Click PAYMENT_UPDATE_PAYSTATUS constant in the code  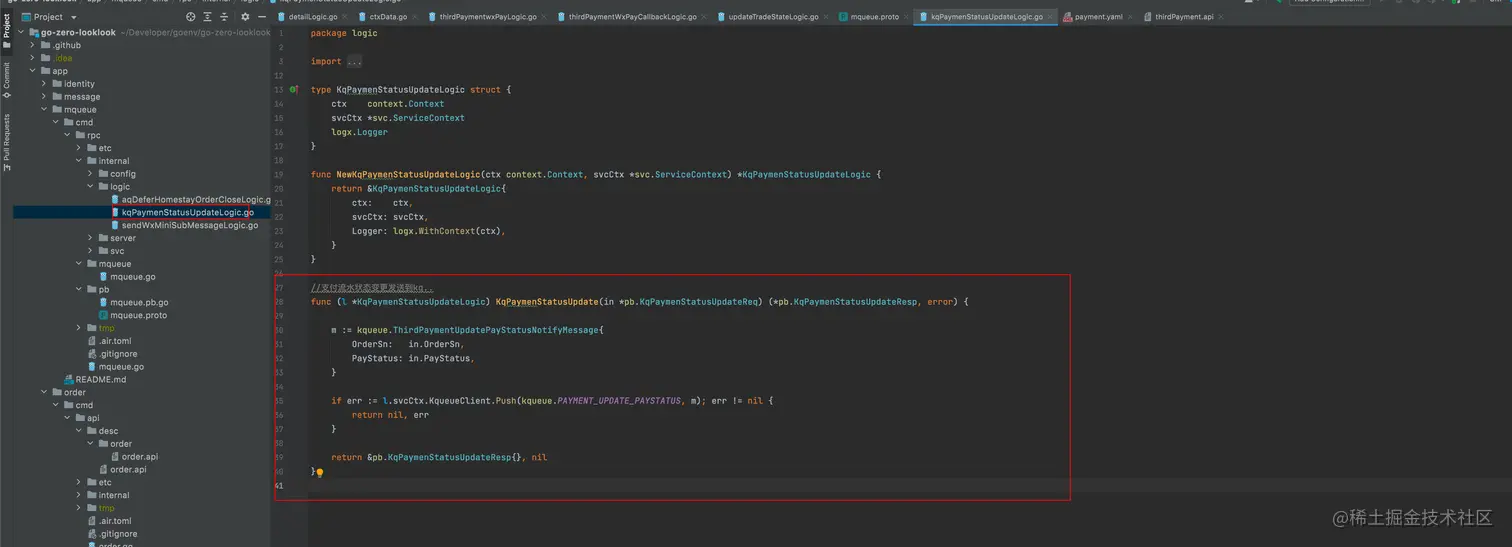[x=619, y=401]
